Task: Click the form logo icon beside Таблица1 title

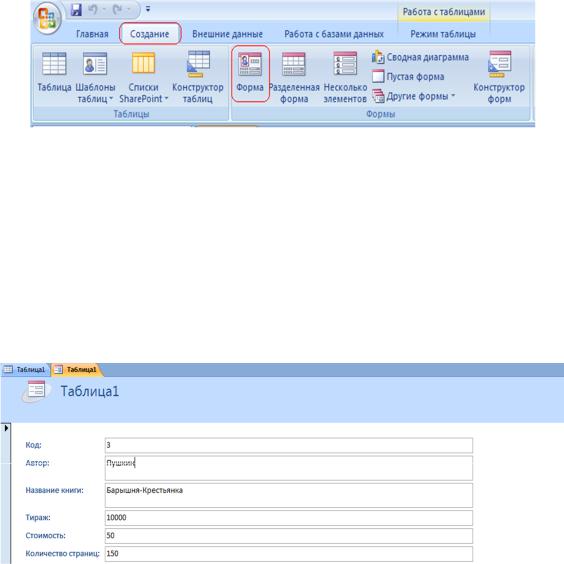Action: [36, 391]
